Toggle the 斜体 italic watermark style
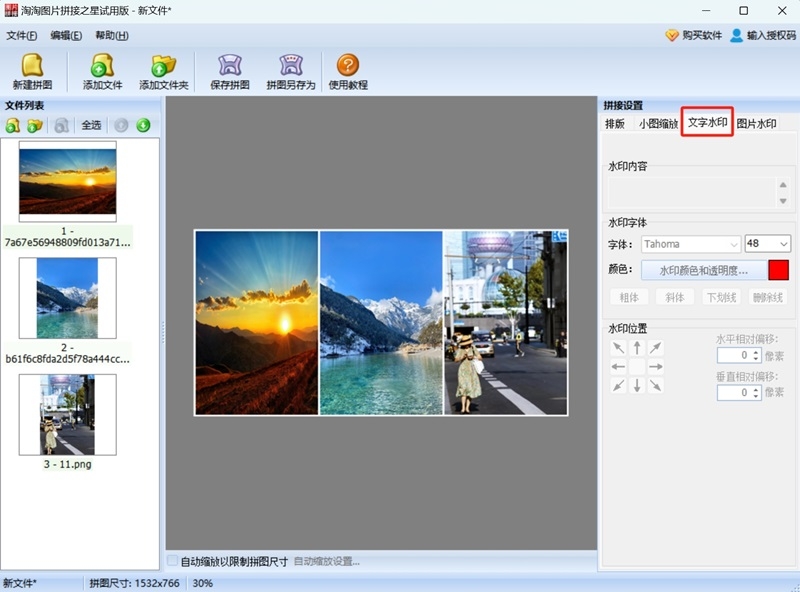The width and height of the screenshot is (800, 592). (x=675, y=297)
